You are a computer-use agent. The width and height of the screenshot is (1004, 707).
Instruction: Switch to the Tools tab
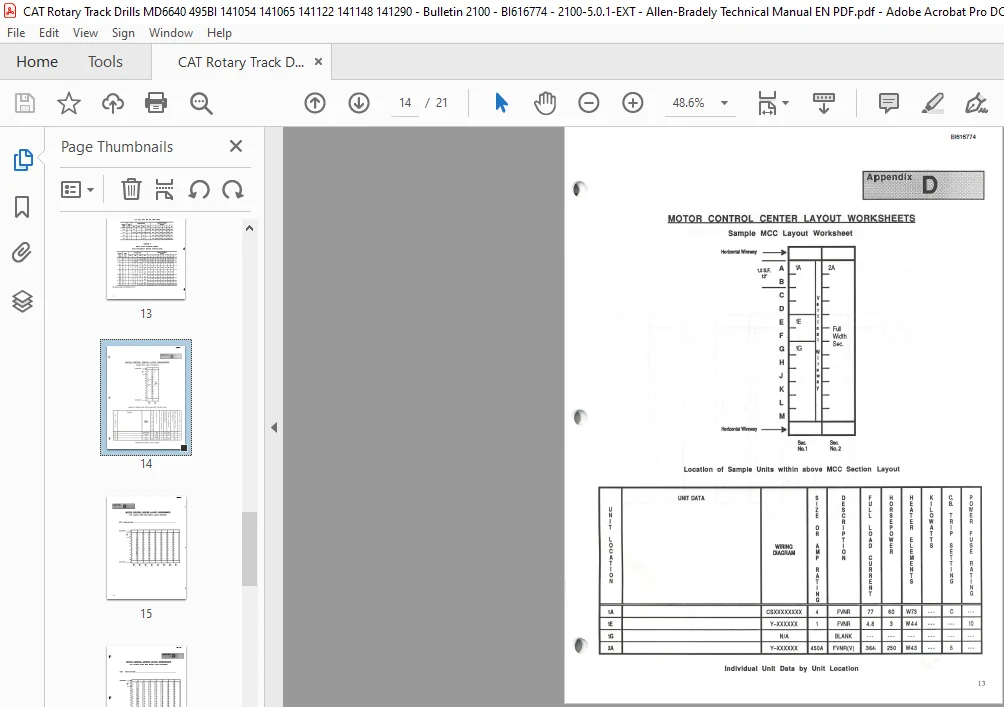click(105, 61)
